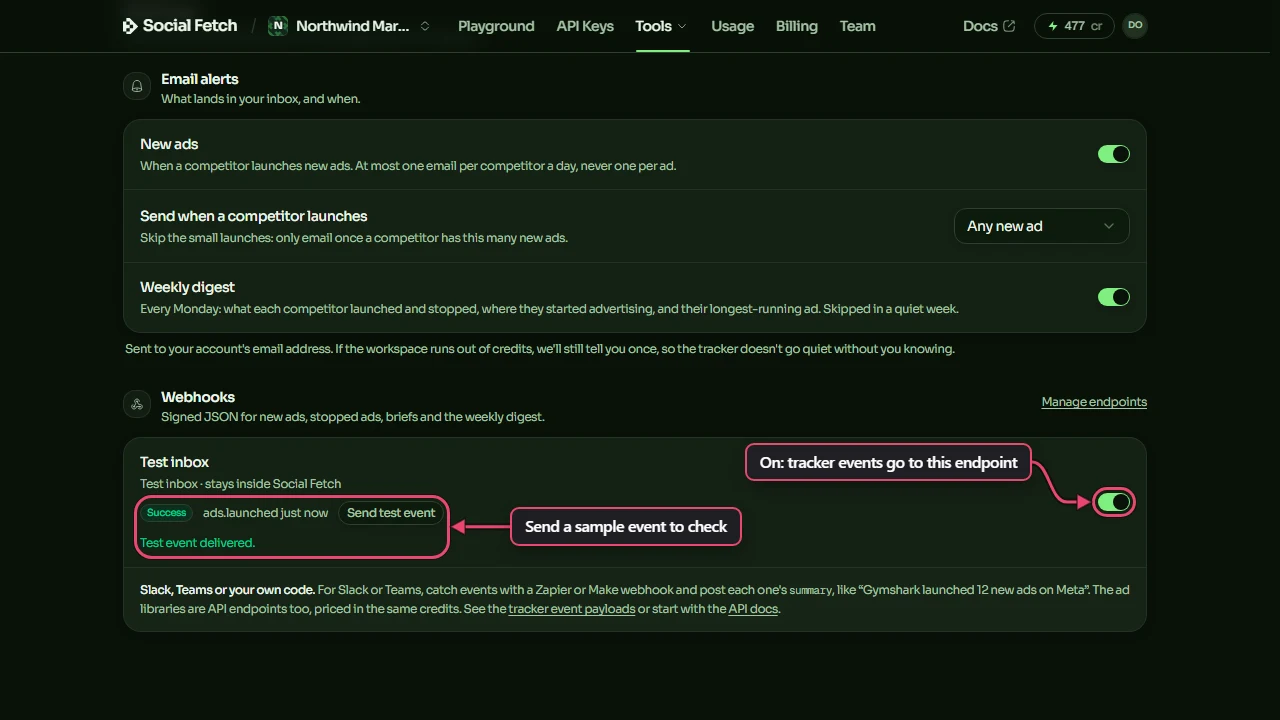Click the Webhooks section icon
Image resolution: width=1280 pixels, height=720 pixels.
[137, 405]
